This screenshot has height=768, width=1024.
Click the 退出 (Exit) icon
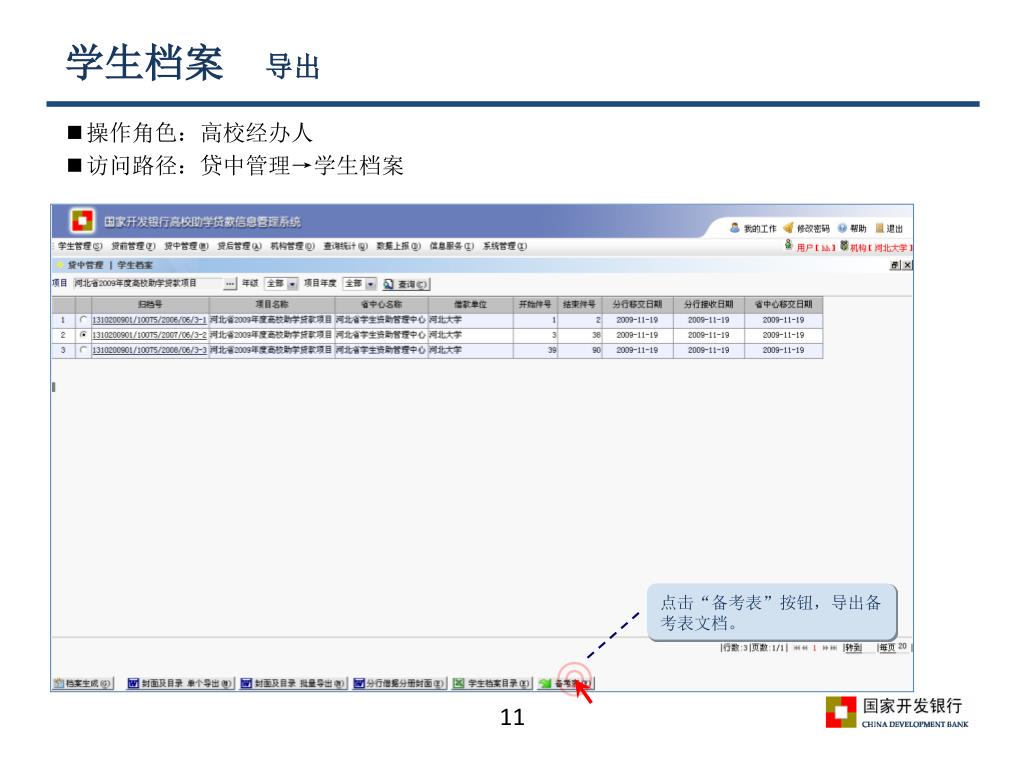(879, 228)
